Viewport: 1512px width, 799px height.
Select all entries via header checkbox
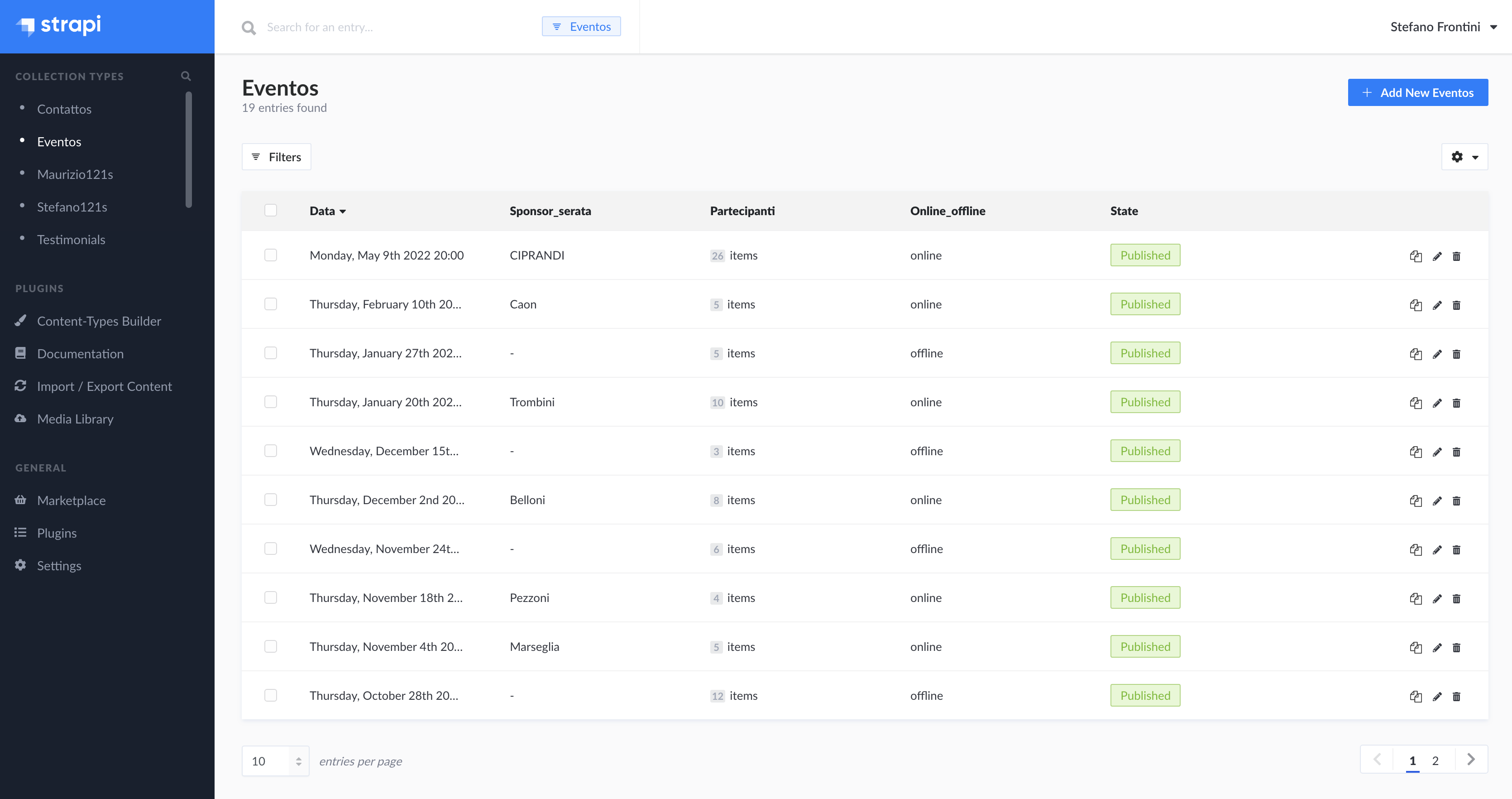tap(271, 210)
